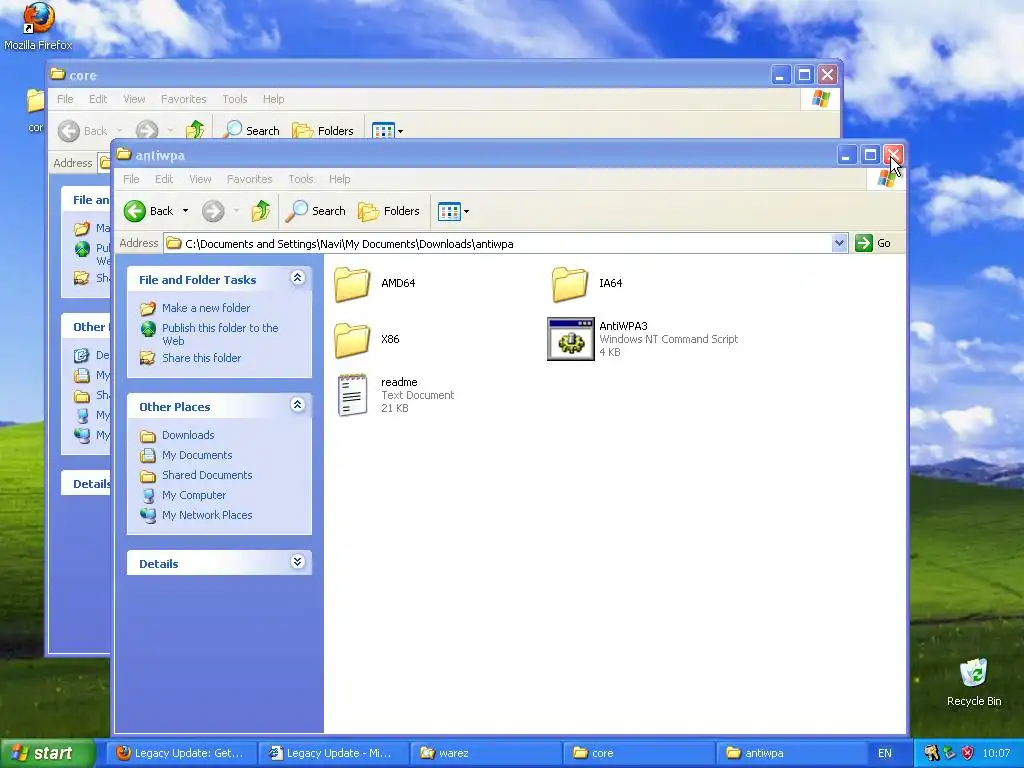Viewport: 1024px width, 768px height.
Task: Expand the address bar dropdown in antiwpa
Action: (x=839, y=244)
